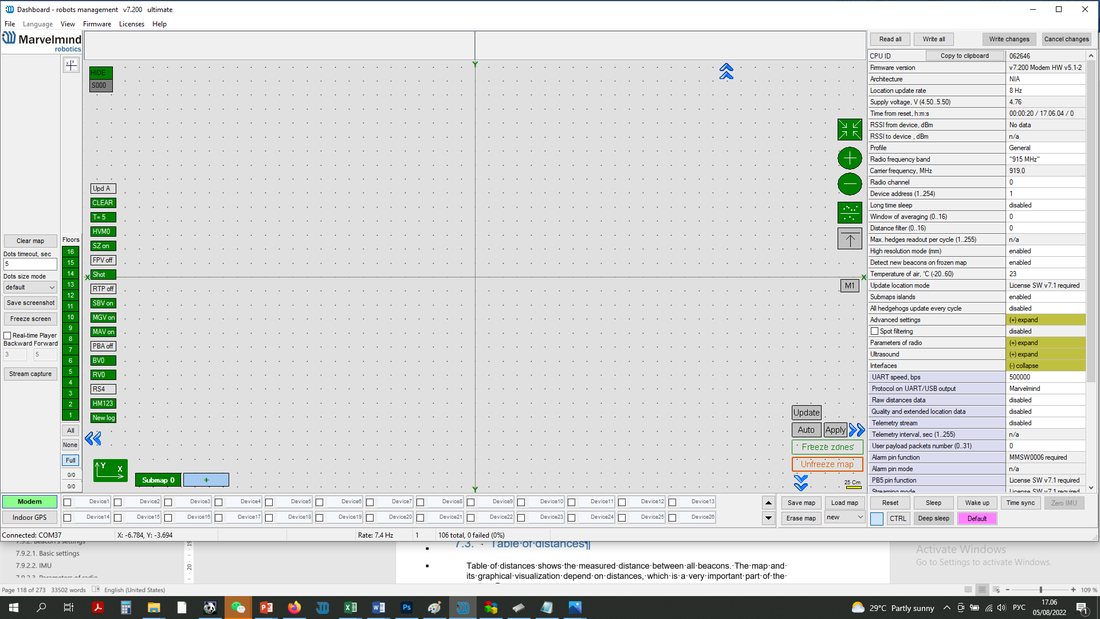
Task: Open Firefox from the Windows taskbar
Action: [294, 607]
